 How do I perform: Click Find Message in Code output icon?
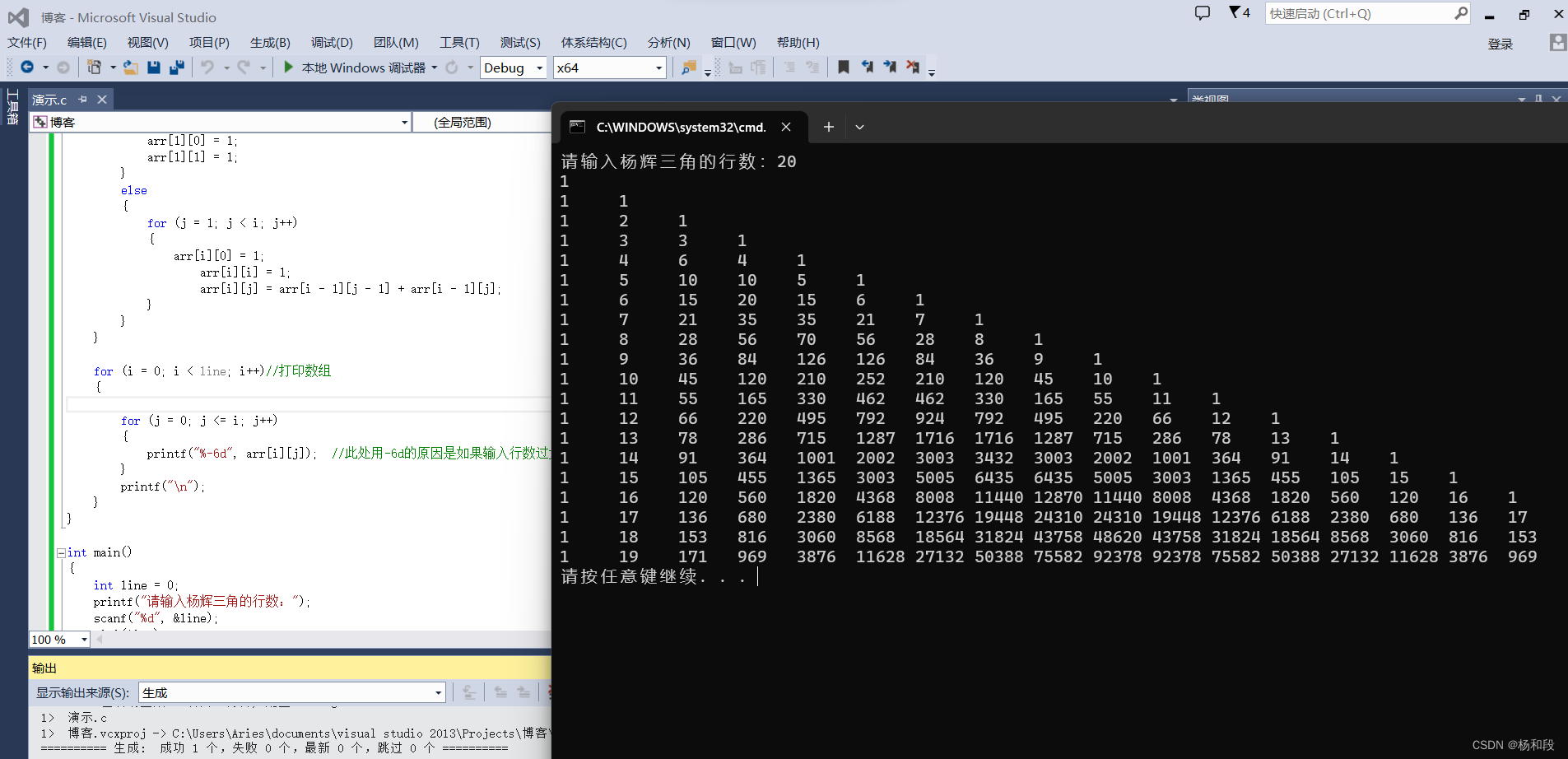(469, 692)
